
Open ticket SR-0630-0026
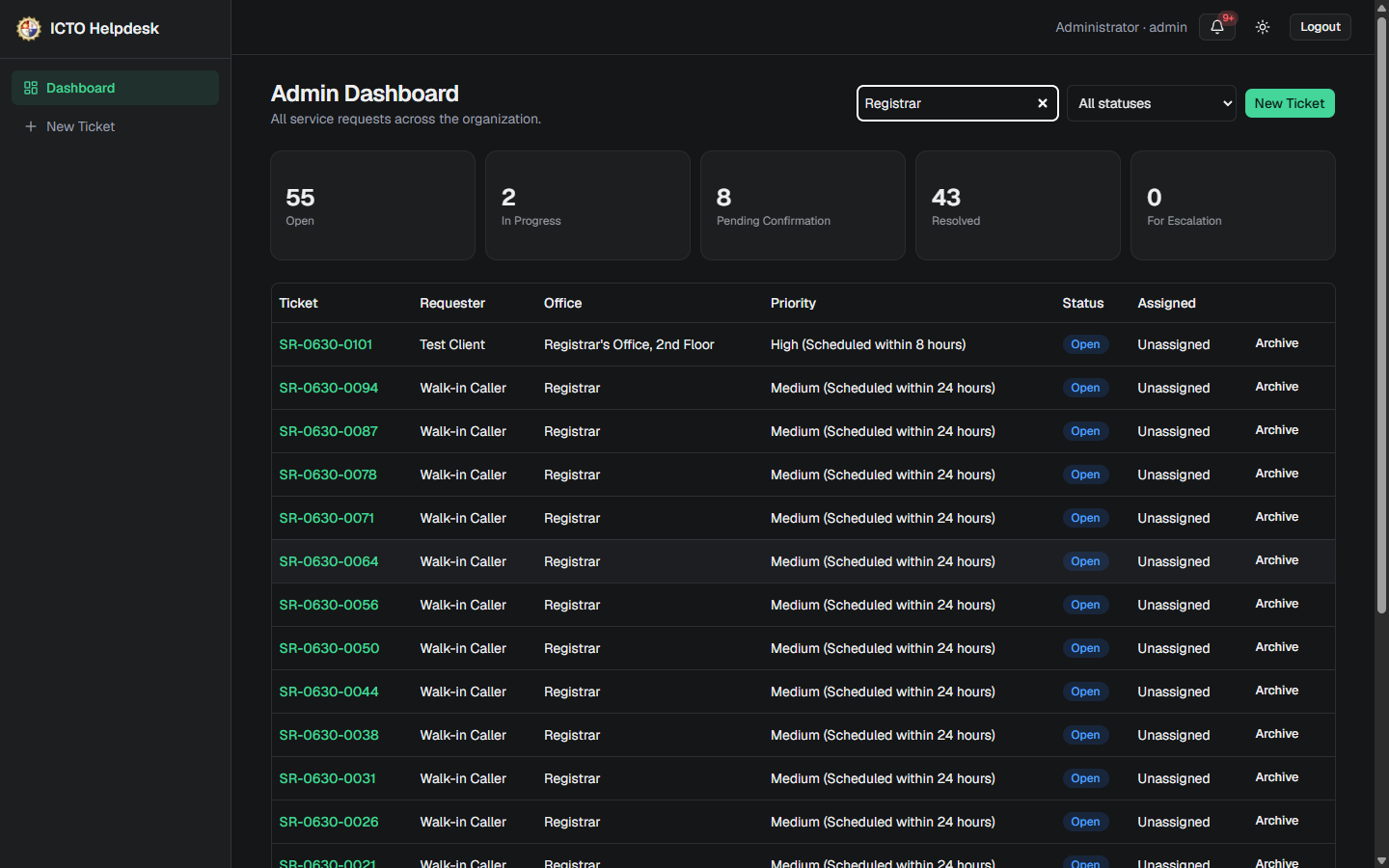pos(329,822)
